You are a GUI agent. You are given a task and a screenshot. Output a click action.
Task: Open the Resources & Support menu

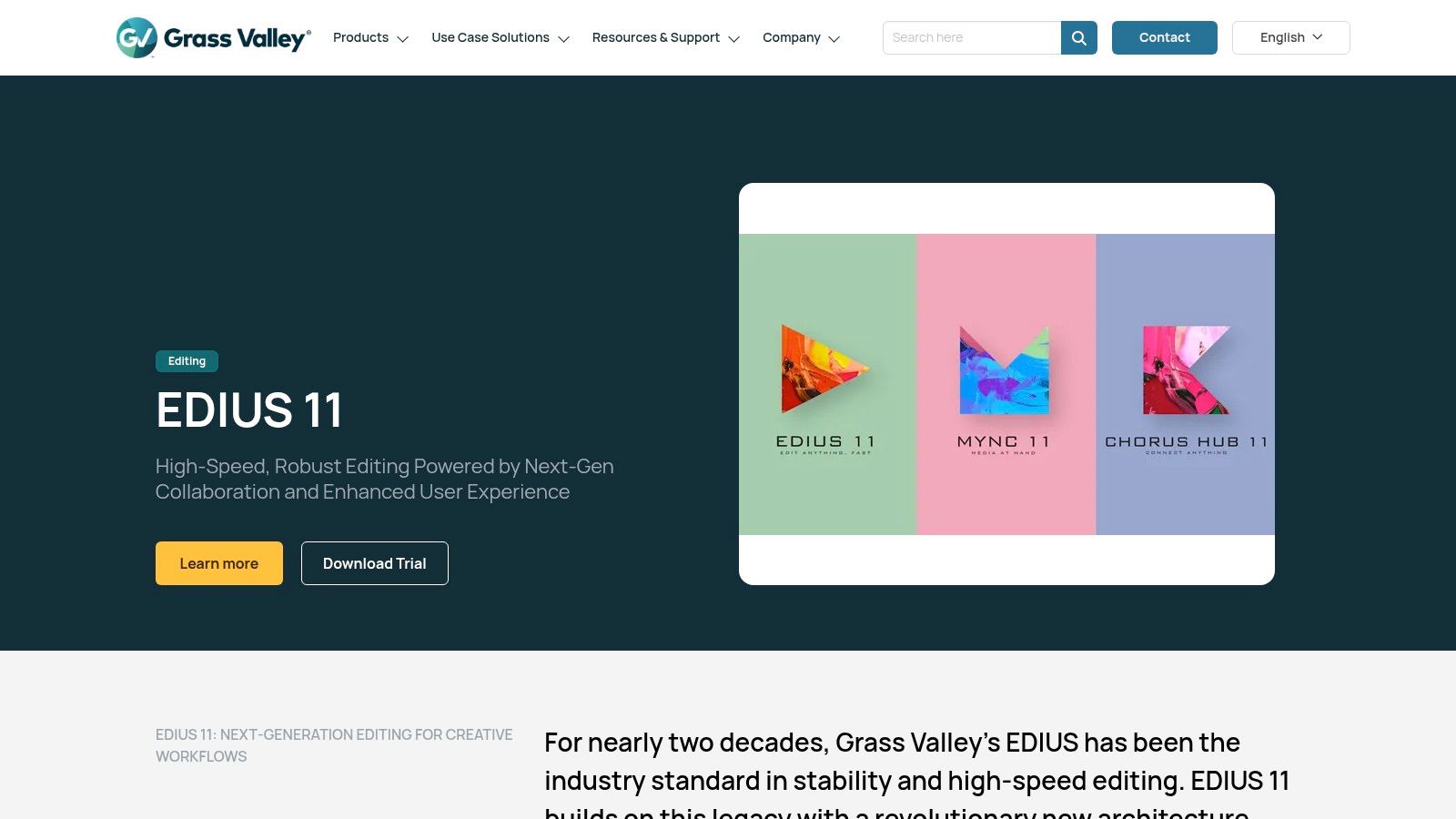655,37
